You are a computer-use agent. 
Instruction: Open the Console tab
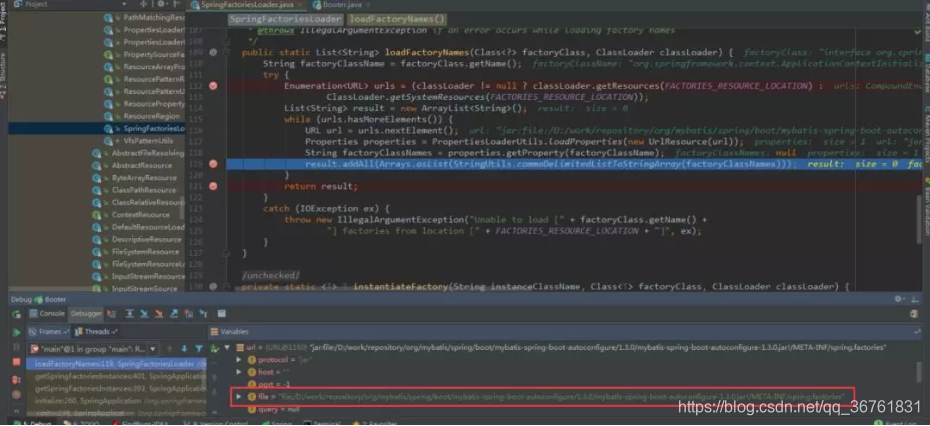pos(47,314)
